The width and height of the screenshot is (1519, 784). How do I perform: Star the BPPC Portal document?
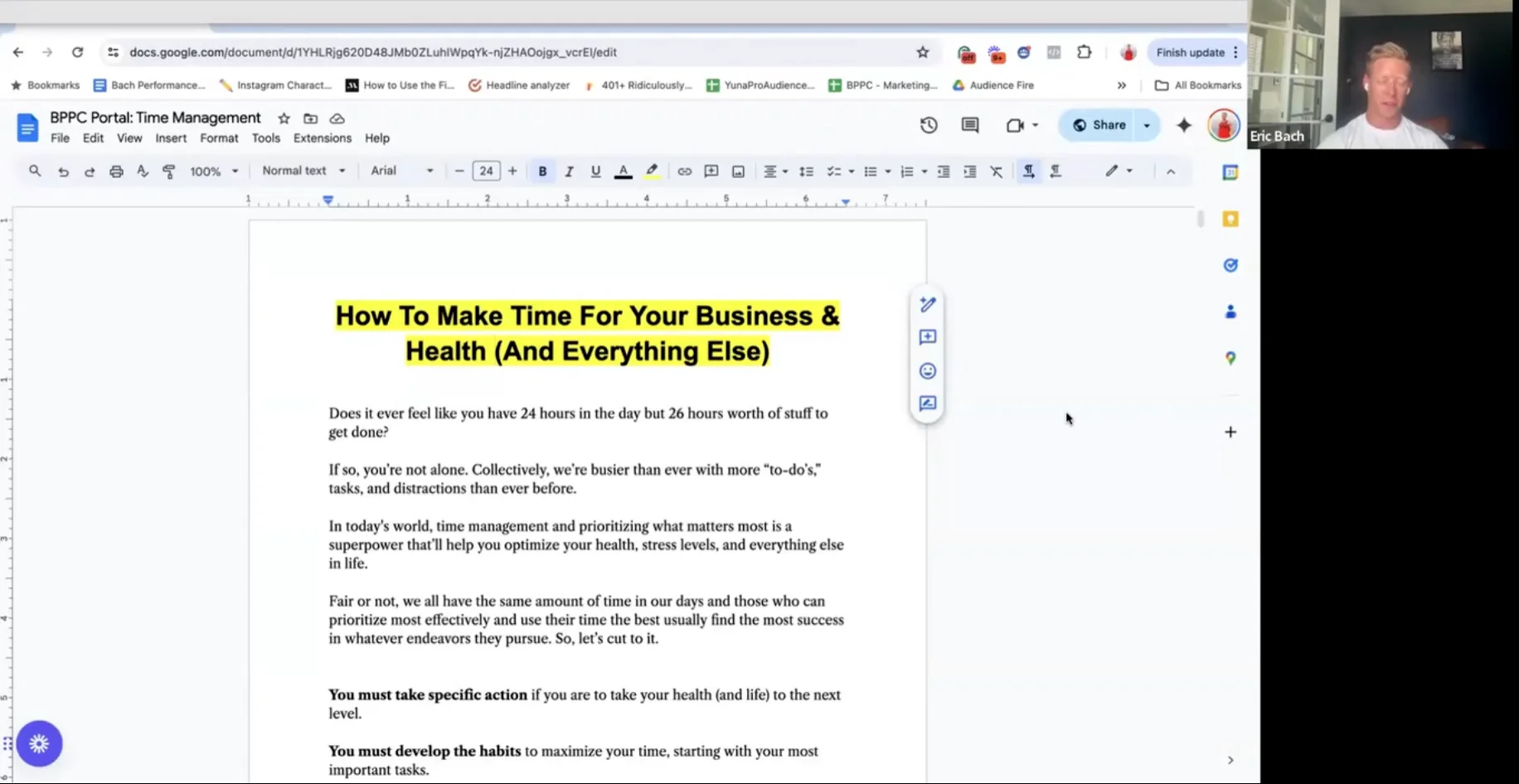tap(284, 119)
